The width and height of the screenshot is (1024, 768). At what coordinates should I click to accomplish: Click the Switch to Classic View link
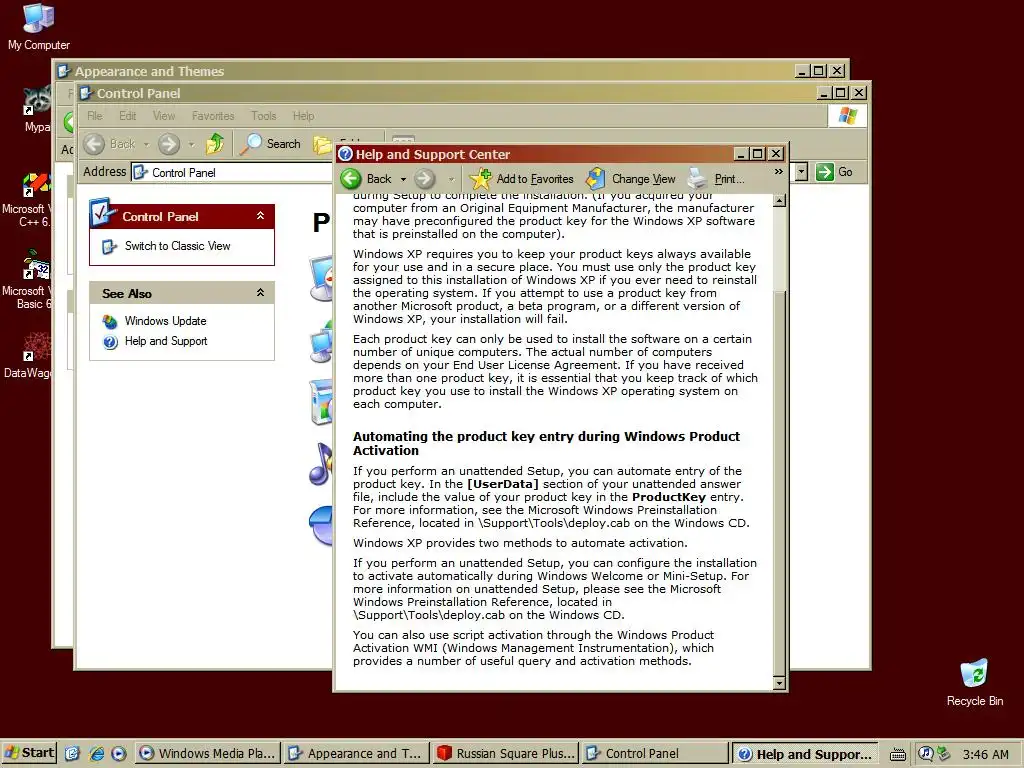tap(178, 246)
